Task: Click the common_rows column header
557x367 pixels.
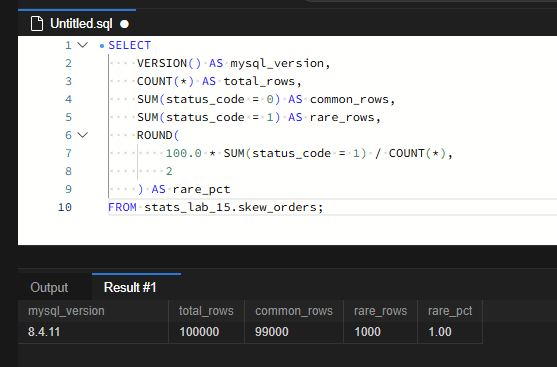Action: coord(294,311)
